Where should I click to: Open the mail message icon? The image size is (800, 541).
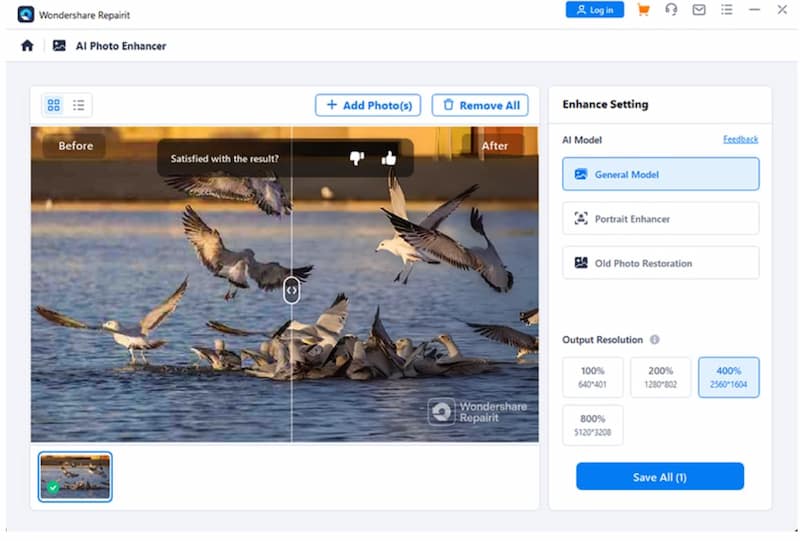point(699,10)
